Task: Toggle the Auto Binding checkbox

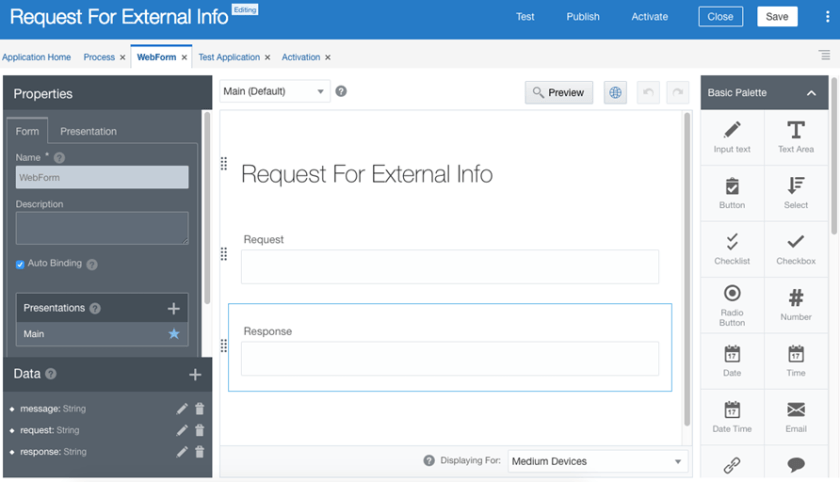Action: pos(20,264)
